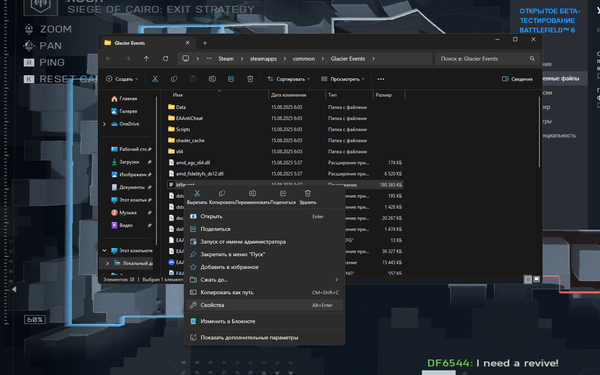Cut the file using toolbar scissors icon
The width and height of the screenshot is (600, 375).
click(x=155, y=79)
